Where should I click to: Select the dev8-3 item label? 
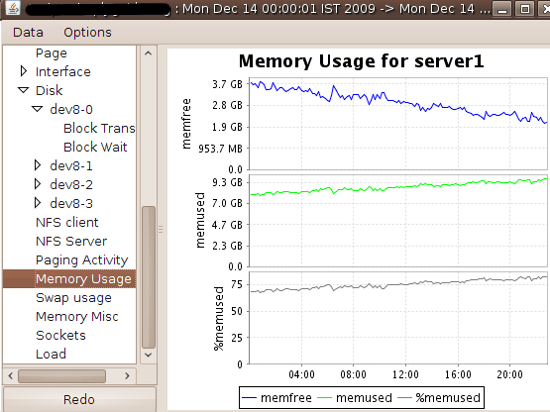pos(71,203)
